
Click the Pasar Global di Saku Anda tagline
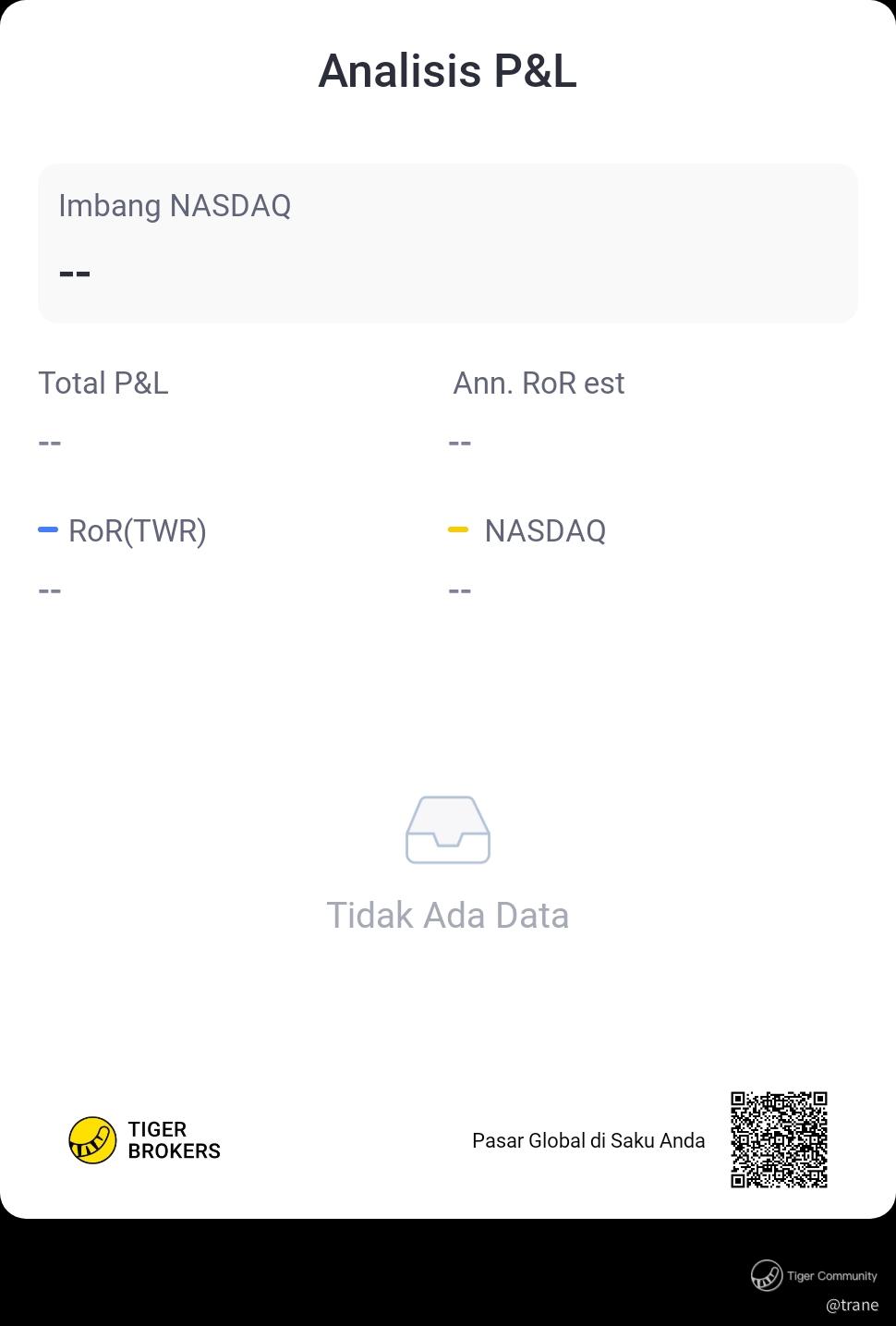588,1140
